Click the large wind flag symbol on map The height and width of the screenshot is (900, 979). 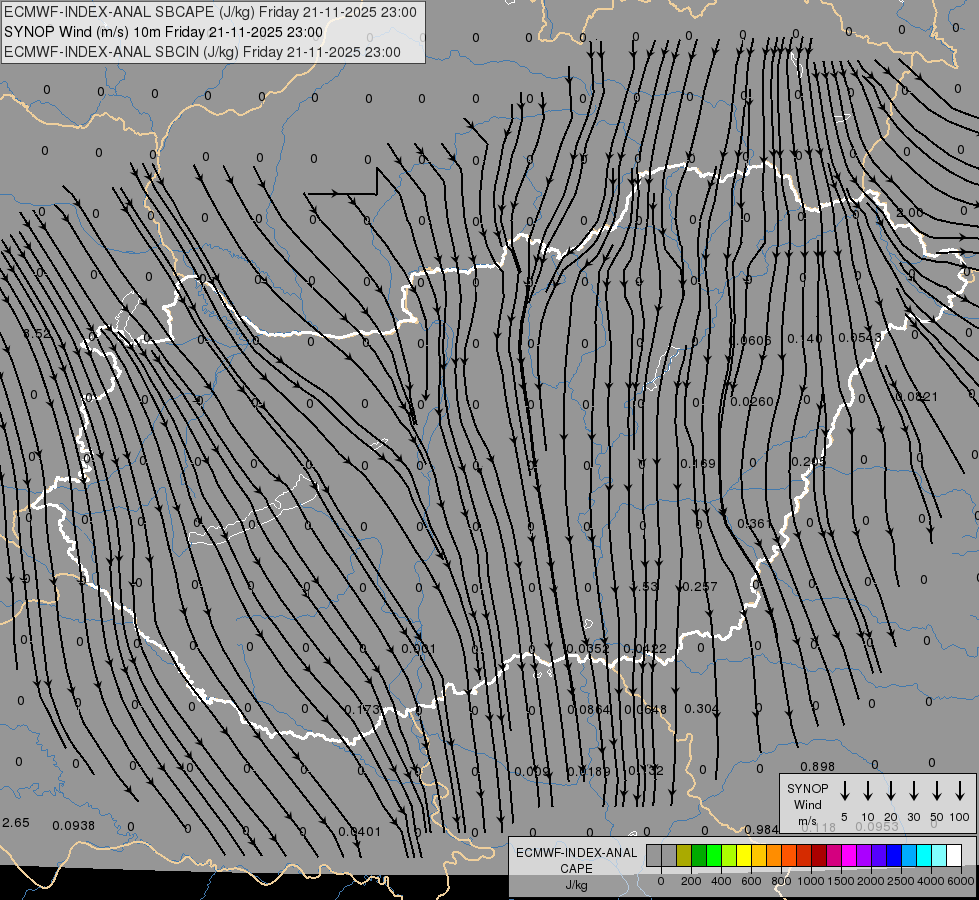tap(343, 182)
